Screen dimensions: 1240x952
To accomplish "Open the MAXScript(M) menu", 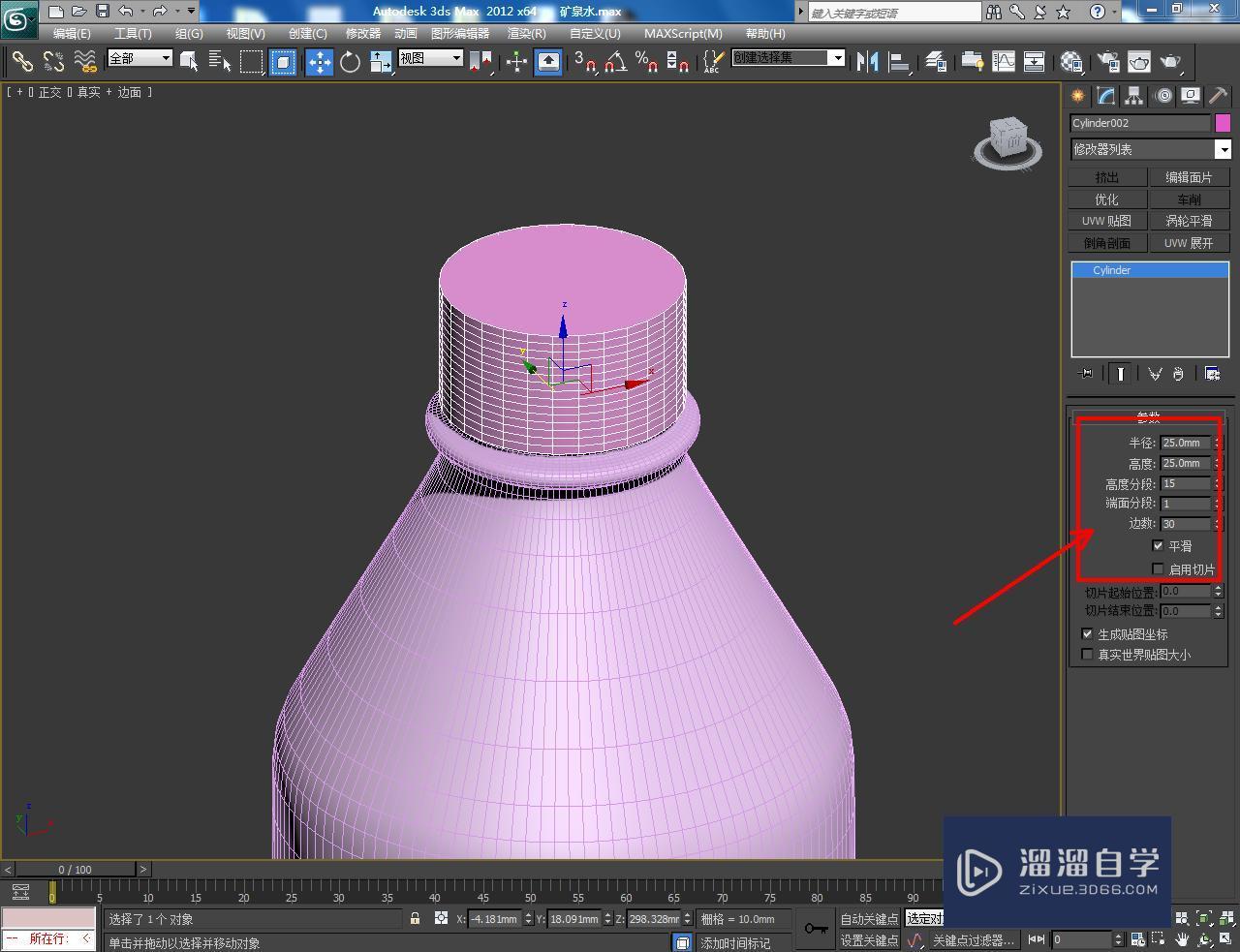I will click(683, 33).
